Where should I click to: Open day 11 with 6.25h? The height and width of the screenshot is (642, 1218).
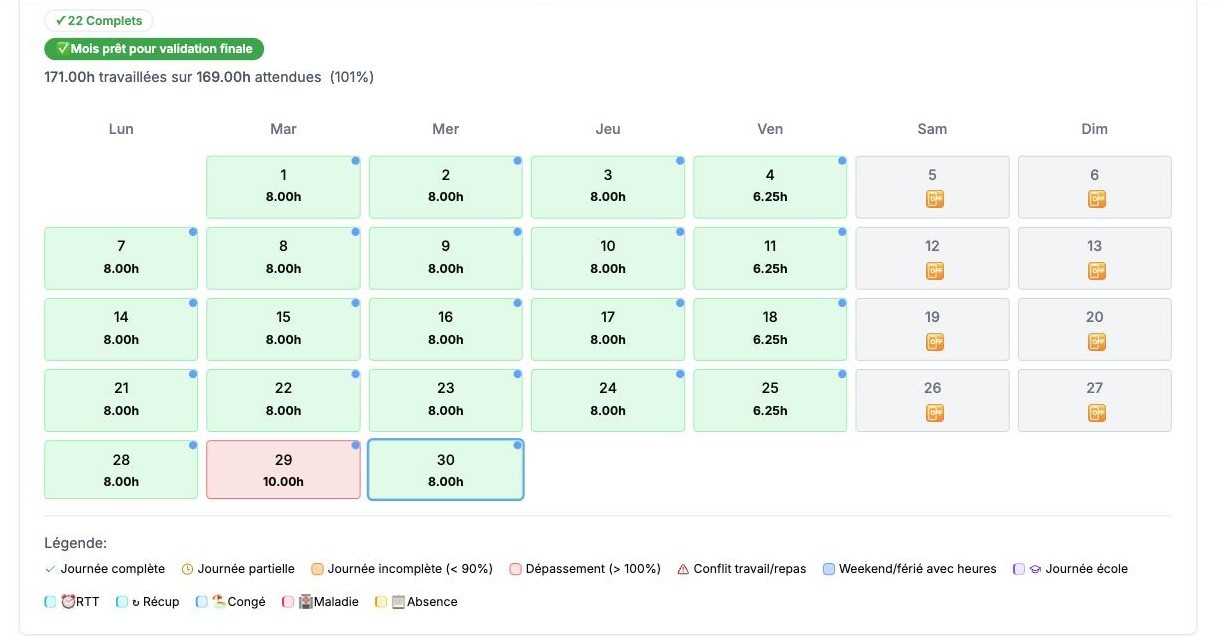click(x=770, y=258)
